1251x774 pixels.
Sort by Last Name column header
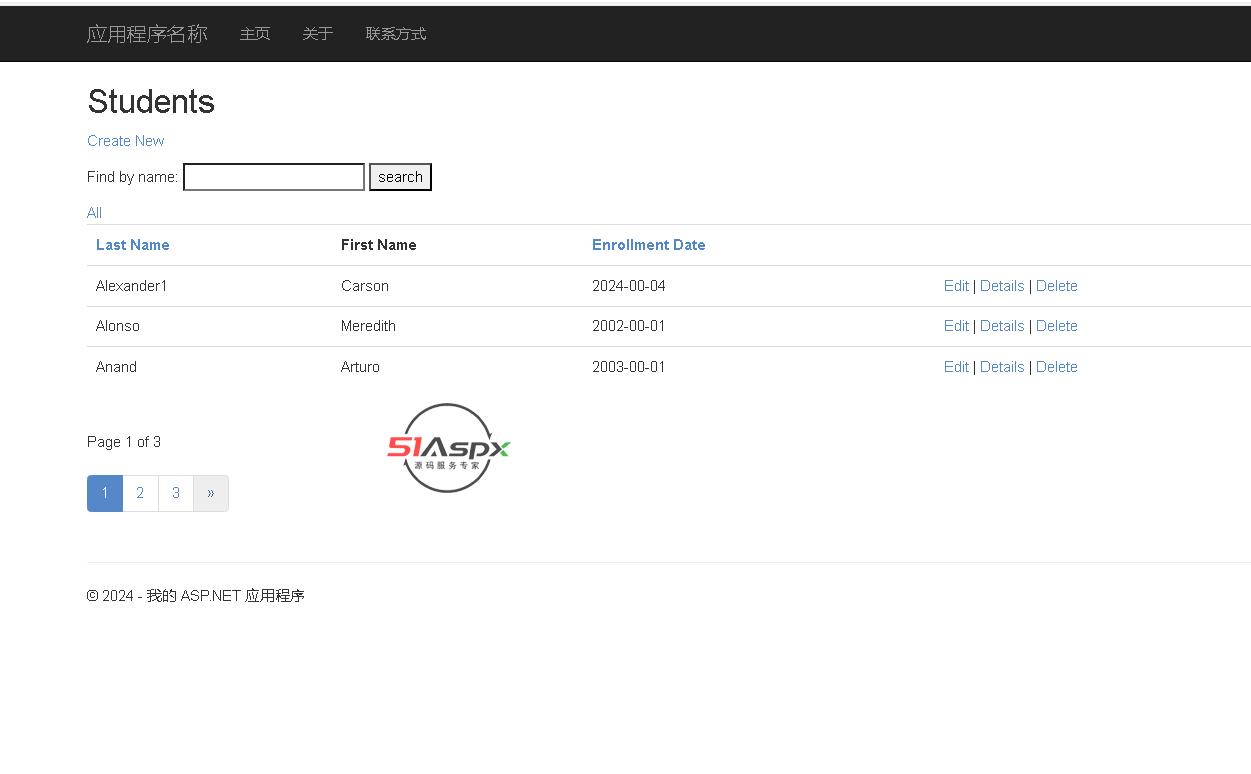point(132,245)
